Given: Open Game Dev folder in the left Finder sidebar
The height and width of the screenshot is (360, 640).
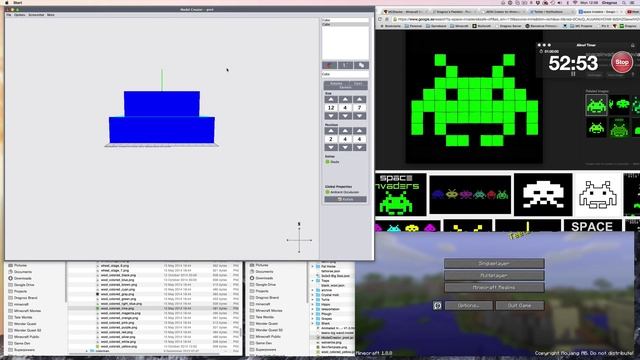Looking at the screenshot, I should coord(19,343).
